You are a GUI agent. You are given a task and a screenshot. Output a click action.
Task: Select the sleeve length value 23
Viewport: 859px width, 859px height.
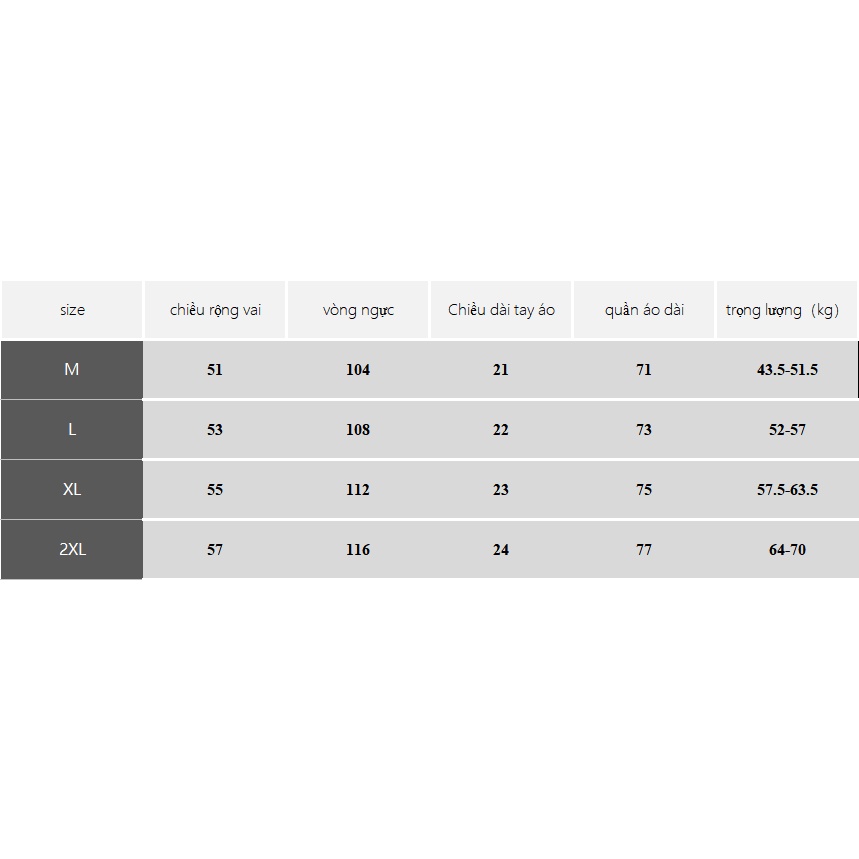(x=501, y=490)
